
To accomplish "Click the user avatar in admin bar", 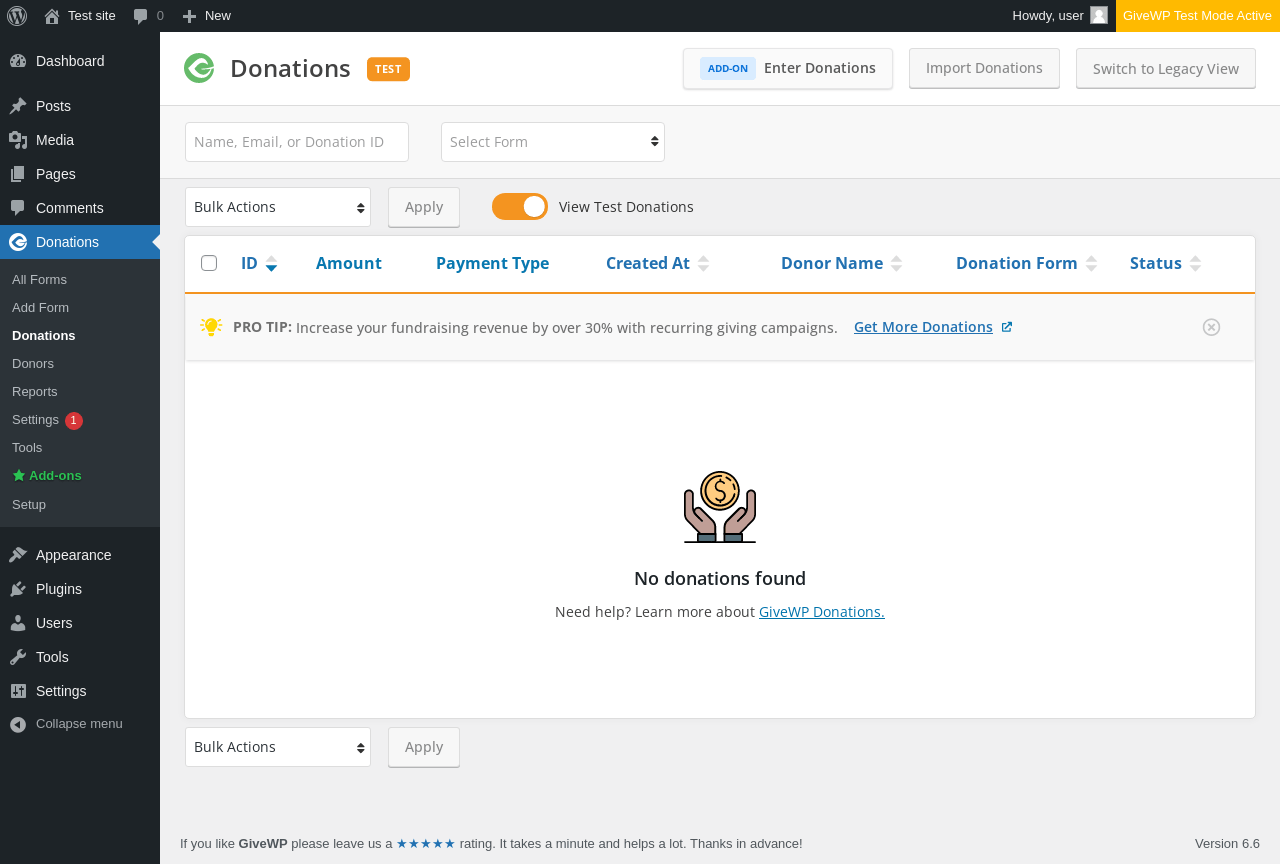I will click(1099, 15).
